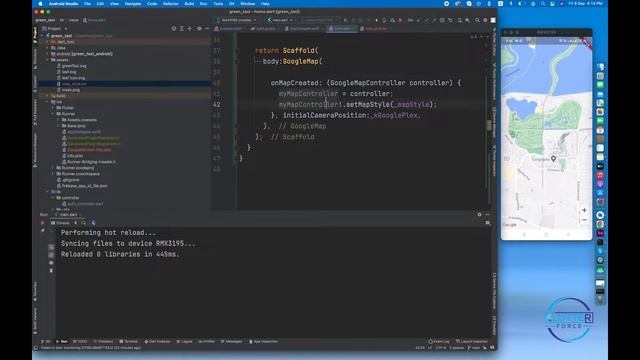Image resolution: width=640 pixels, height=360 pixels.
Task: Open the App Inspection tool window
Action: click(263, 342)
